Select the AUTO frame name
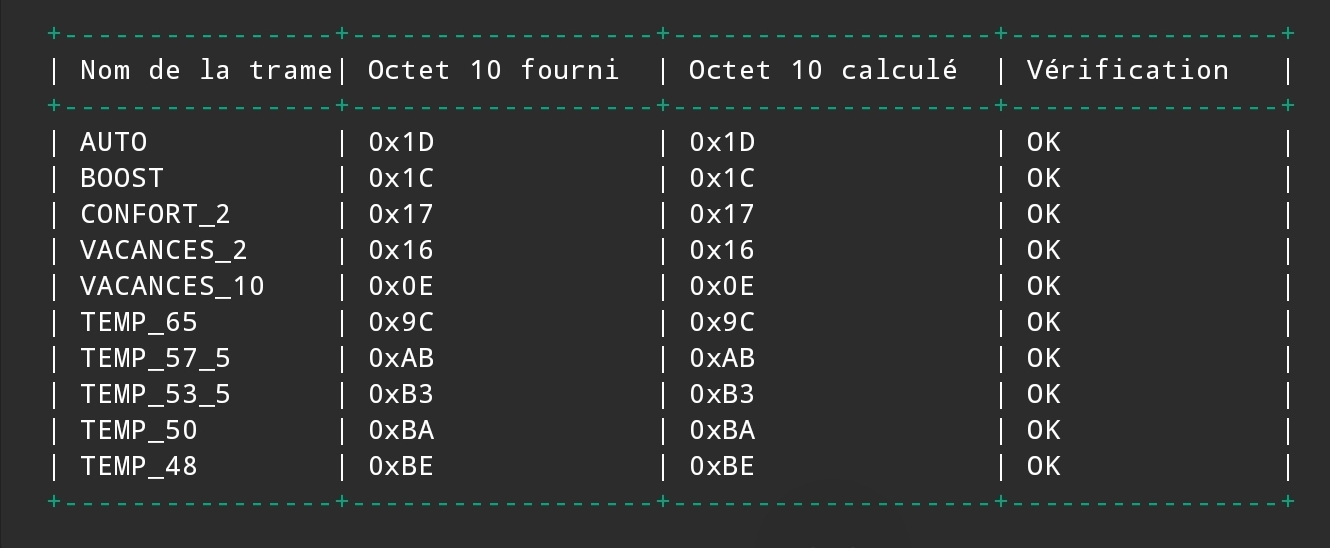The width and height of the screenshot is (1330, 548). coord(113,142)
